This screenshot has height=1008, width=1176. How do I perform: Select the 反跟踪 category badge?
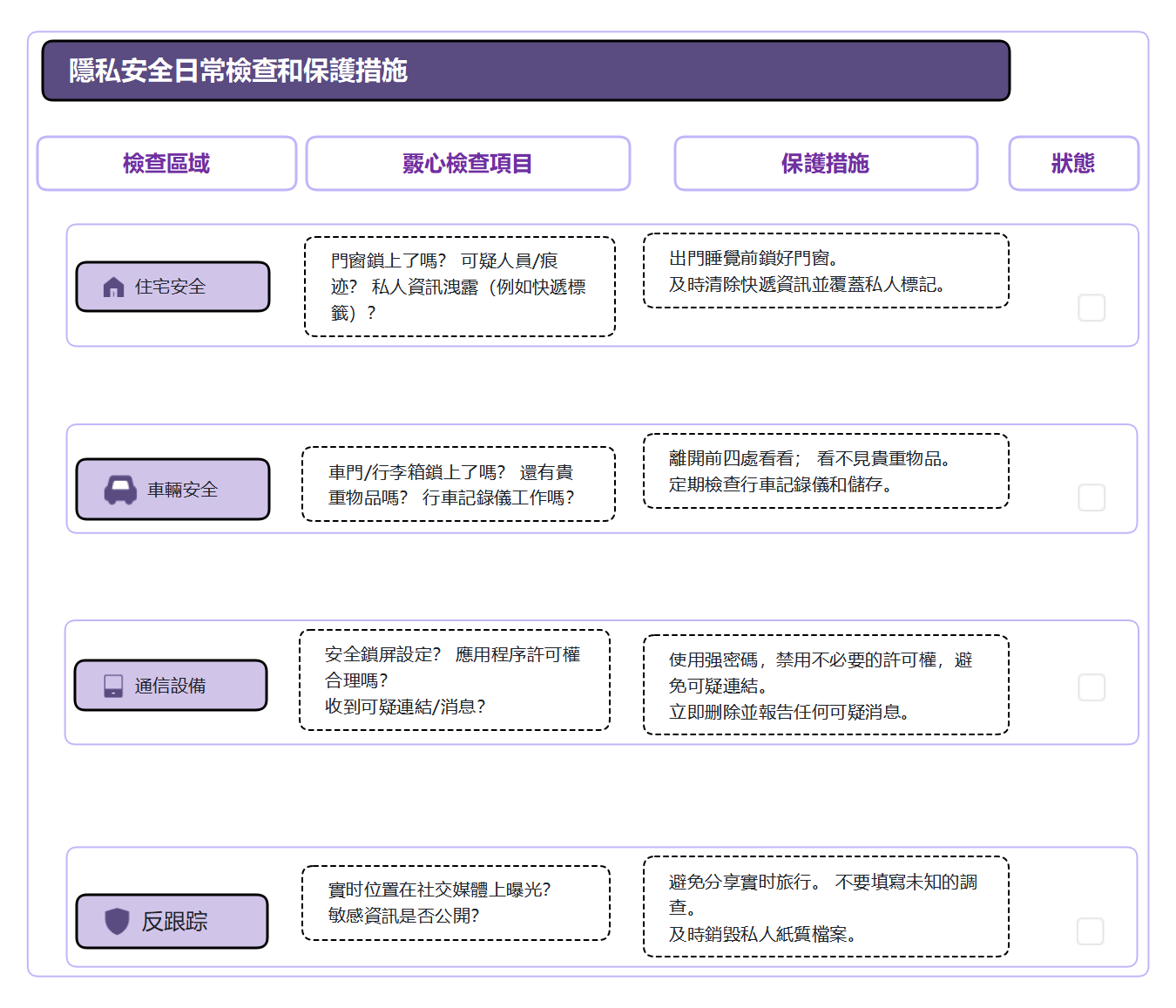tap(172, 921)
